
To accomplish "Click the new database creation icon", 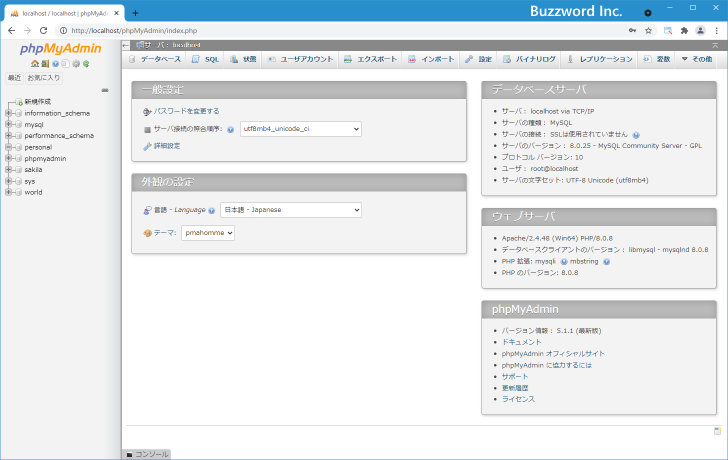I will pyautogui.click(x=19, y=102).
